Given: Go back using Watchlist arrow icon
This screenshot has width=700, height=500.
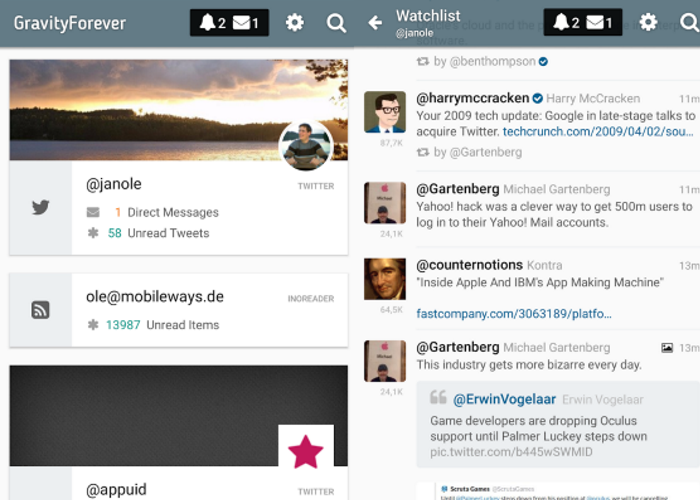Looking at the screenshot, I should [x=376, y=23].
